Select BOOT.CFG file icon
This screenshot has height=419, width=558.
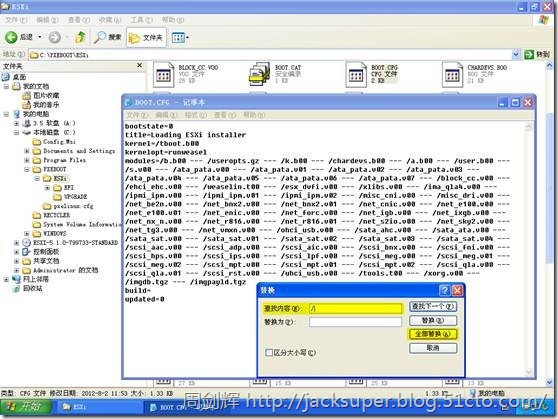(x=356, y=74)
